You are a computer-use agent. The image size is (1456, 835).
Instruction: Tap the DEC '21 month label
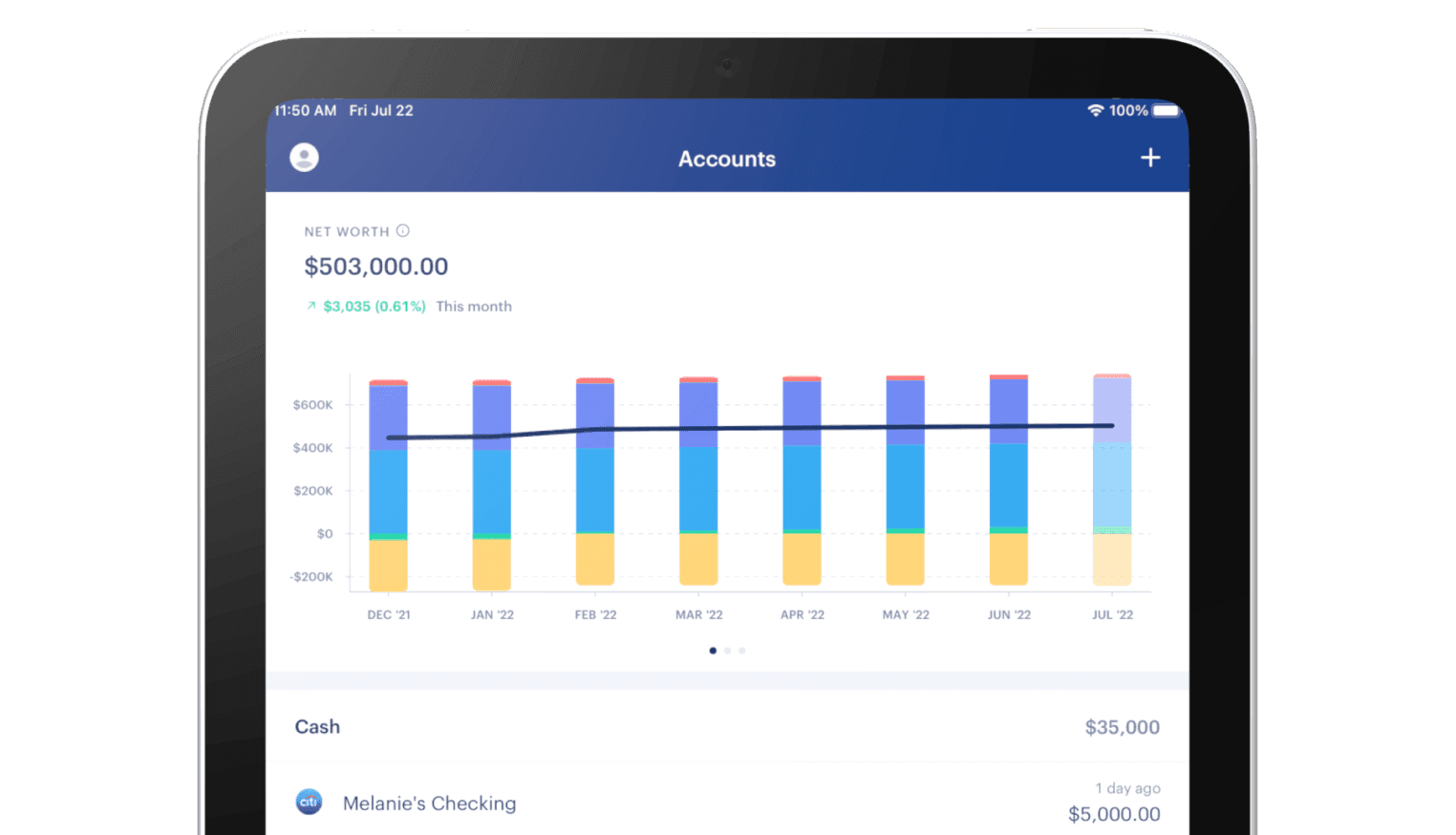point(389,614)
